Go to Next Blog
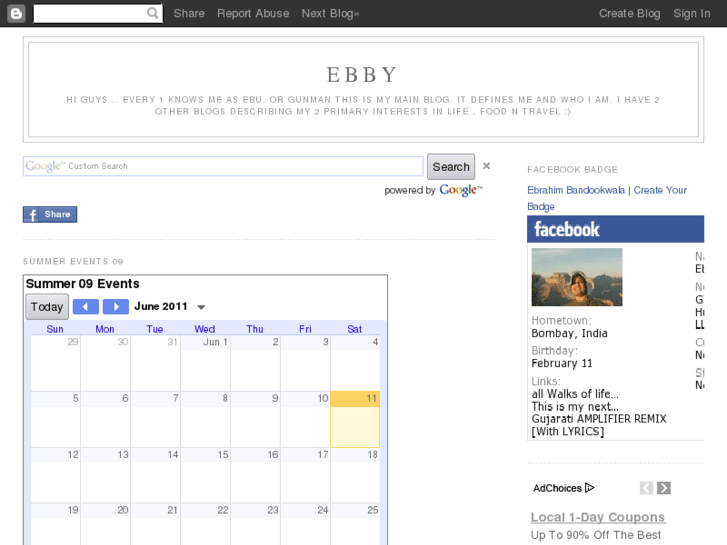 tap(331, 13)
